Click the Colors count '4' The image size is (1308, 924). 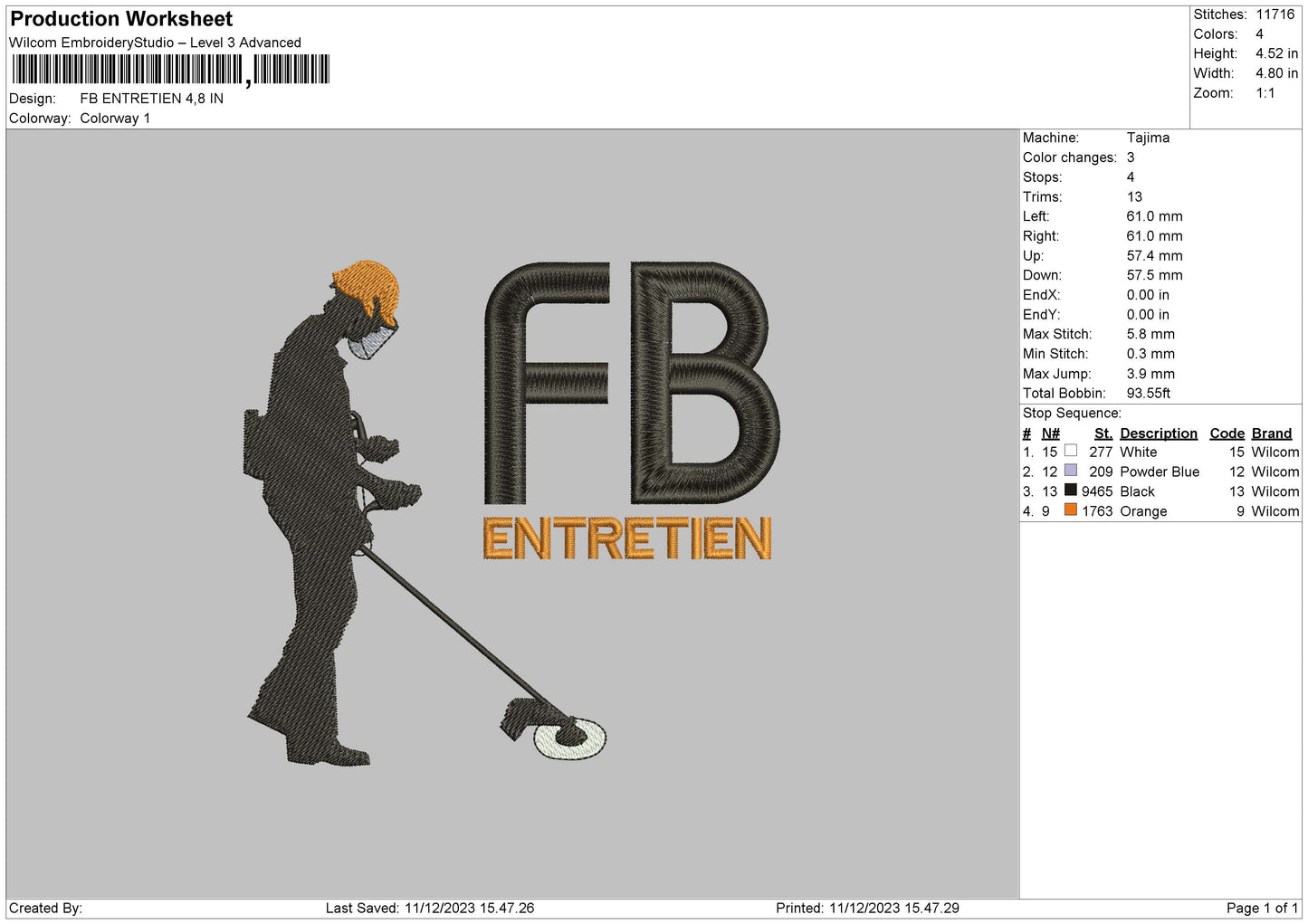click(x=1259, y=34)
